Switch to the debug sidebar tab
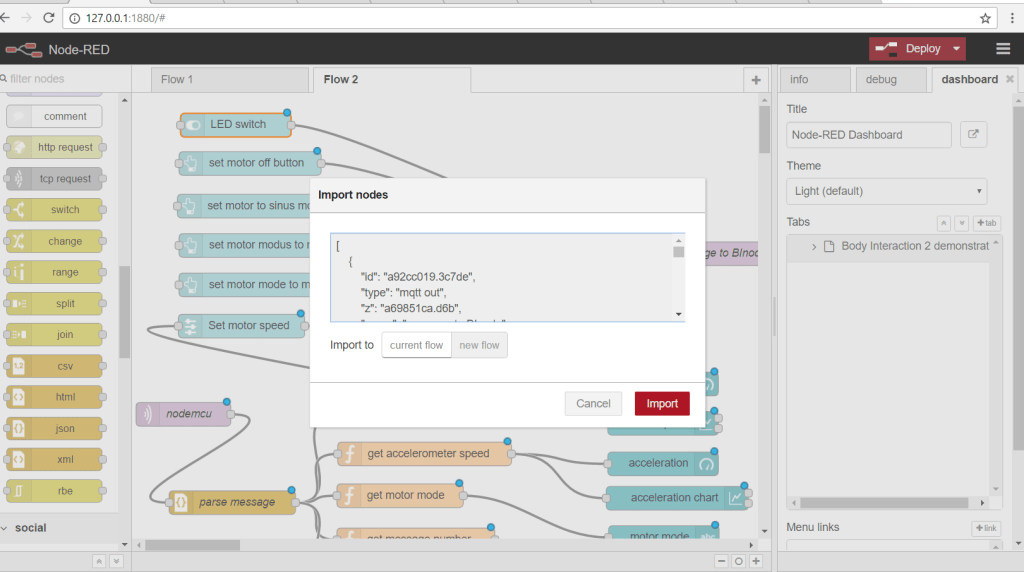Viewport: 1024px width, 572px height. coord(880,80)
